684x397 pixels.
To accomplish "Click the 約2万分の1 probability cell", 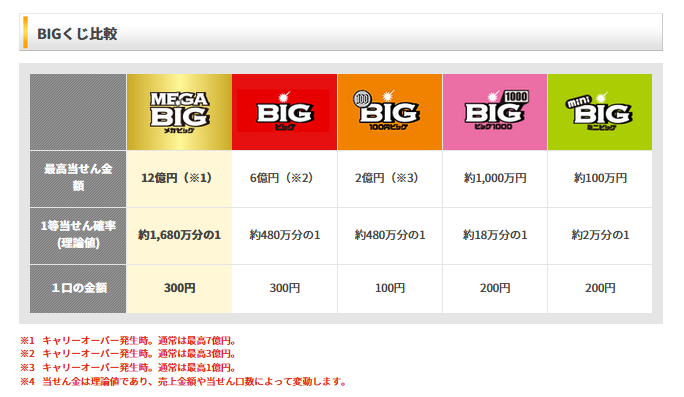I will (600, 236).
